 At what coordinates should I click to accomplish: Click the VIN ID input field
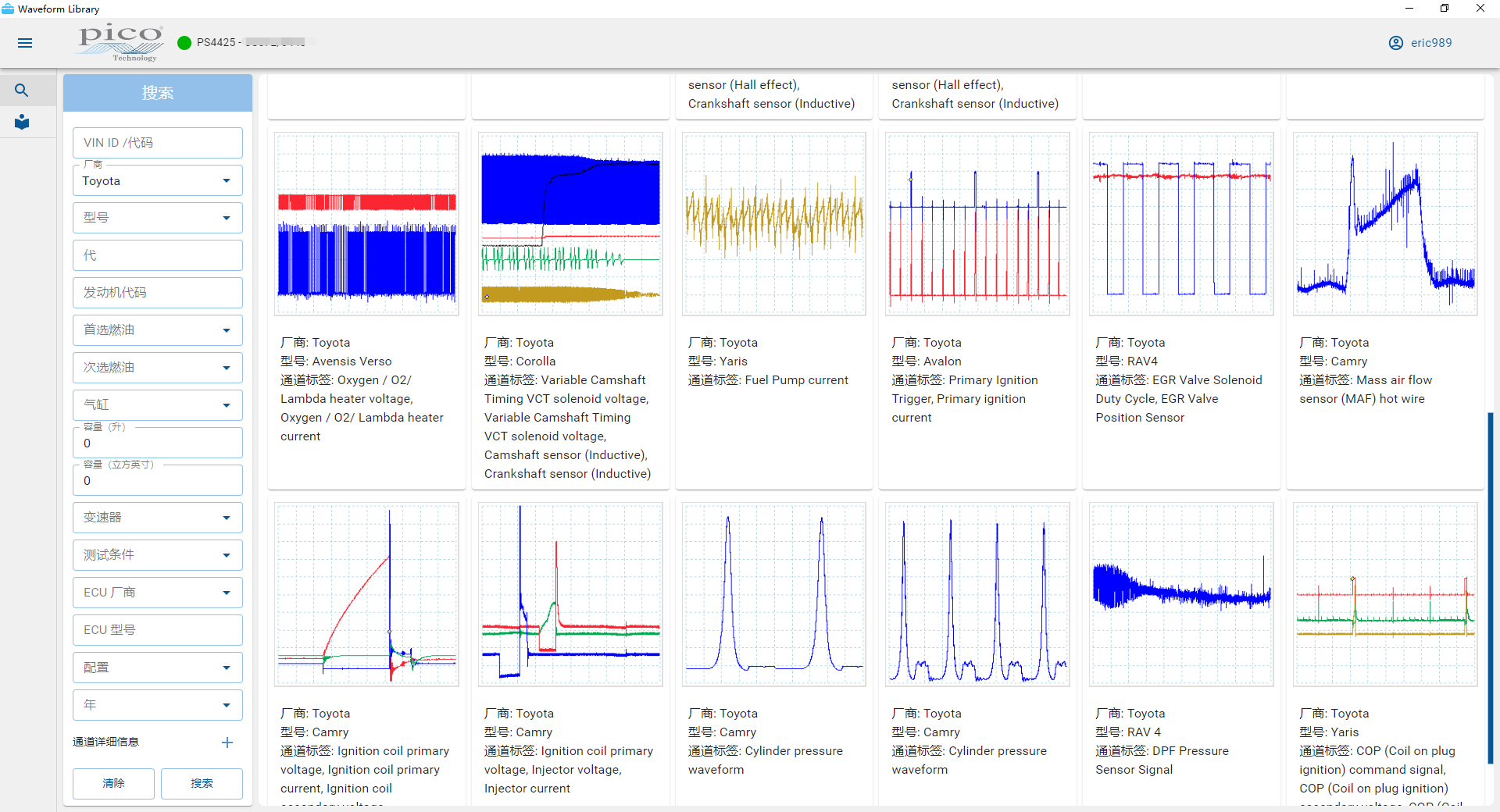157,143
